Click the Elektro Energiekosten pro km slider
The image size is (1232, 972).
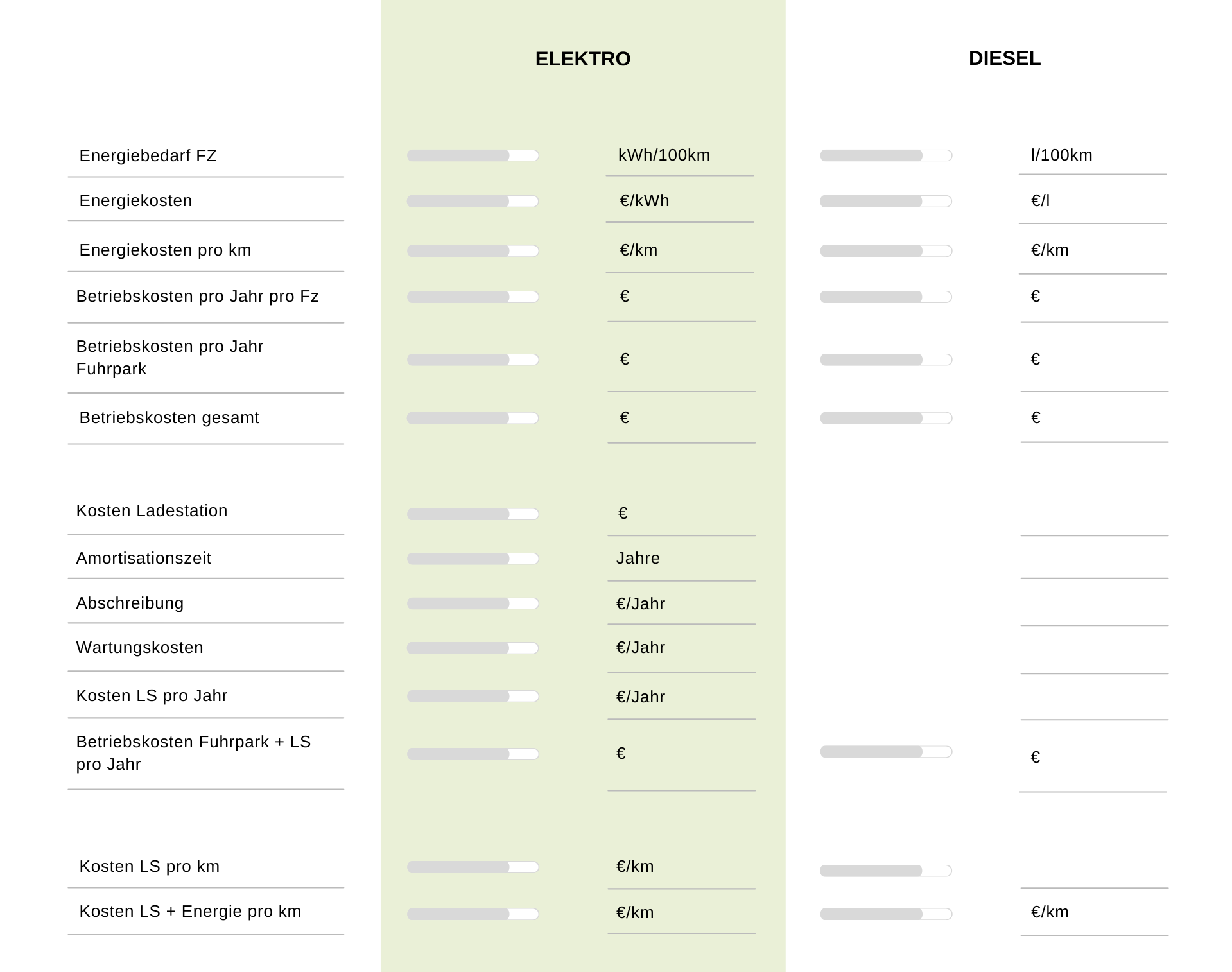click(473, 251)
